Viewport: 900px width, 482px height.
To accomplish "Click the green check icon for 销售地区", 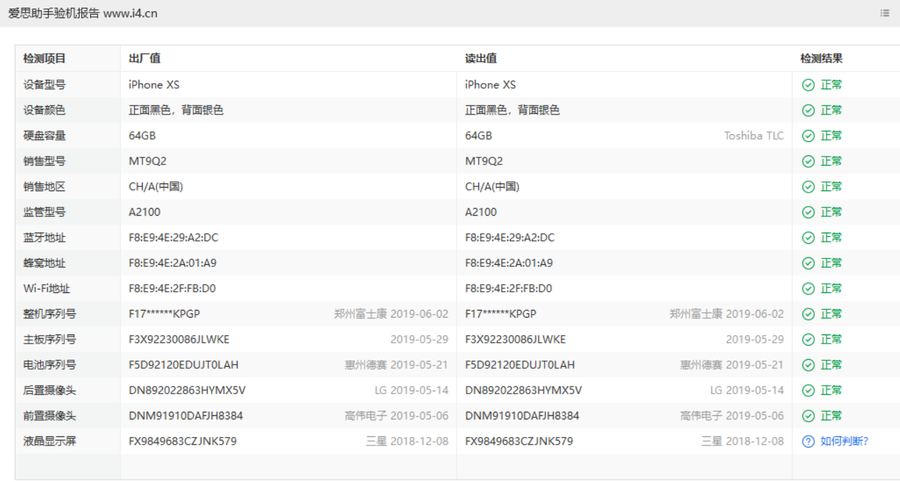I will [x=808, y=187].
